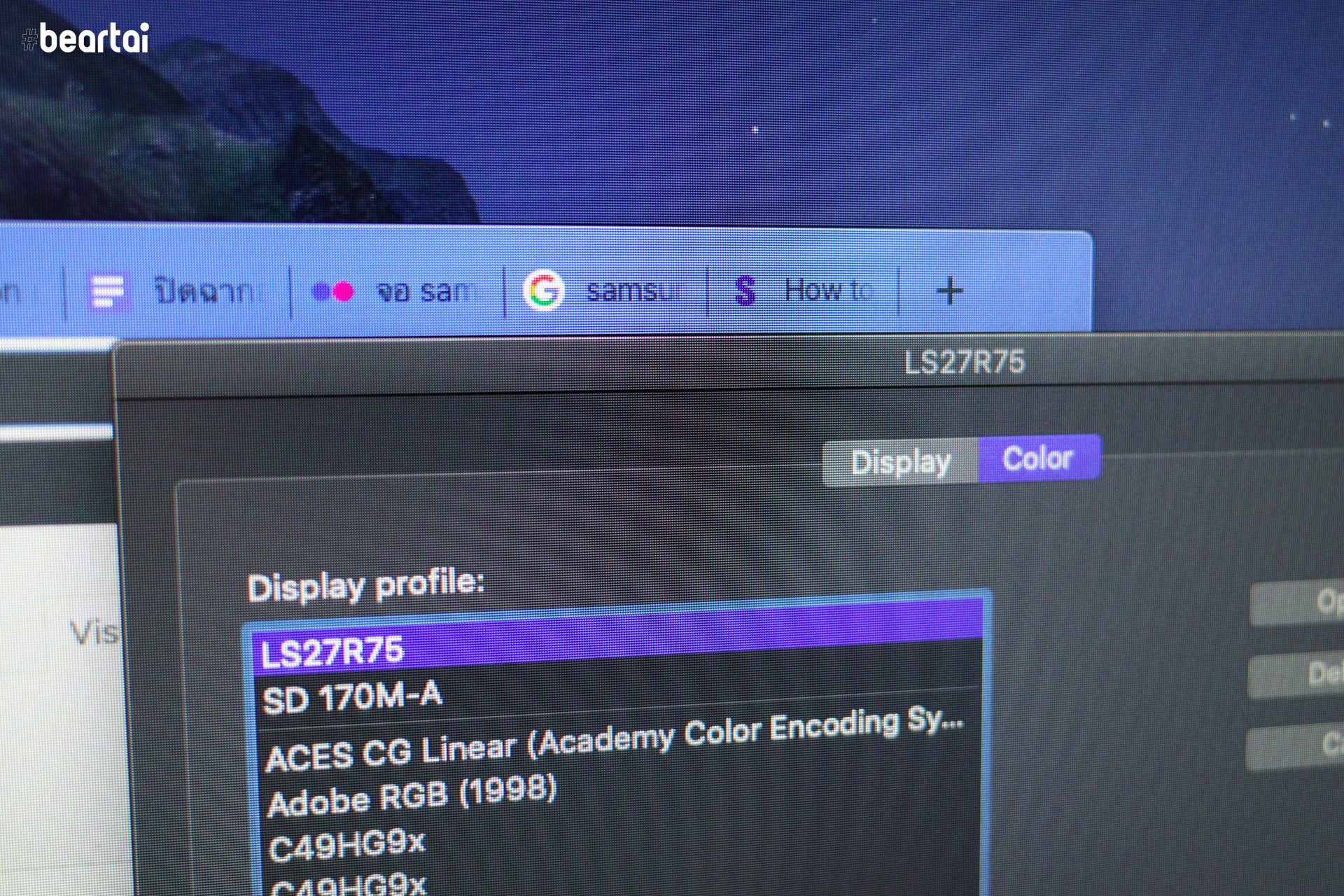The image size is (1344, 896).
Task: Click the purple S icon on the How to tab
Action: tap(745, 290)
